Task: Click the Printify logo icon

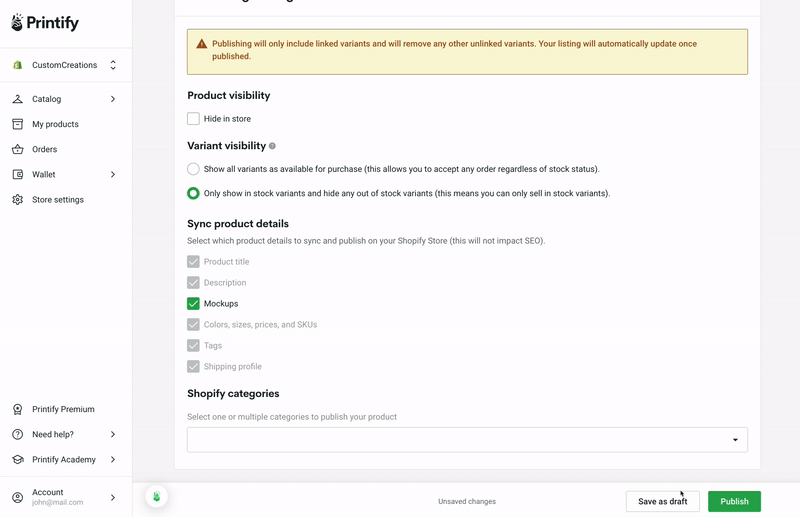Action: coord(17,22)
